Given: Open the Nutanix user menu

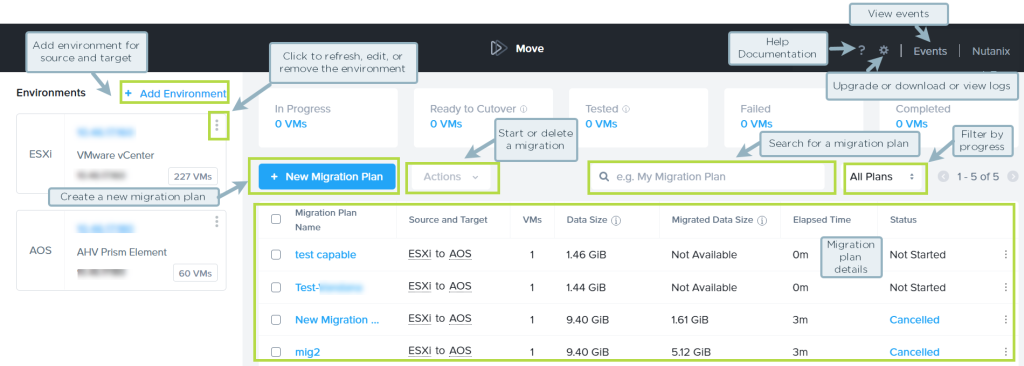Looking at the screenshot, I should click(991, 51).
